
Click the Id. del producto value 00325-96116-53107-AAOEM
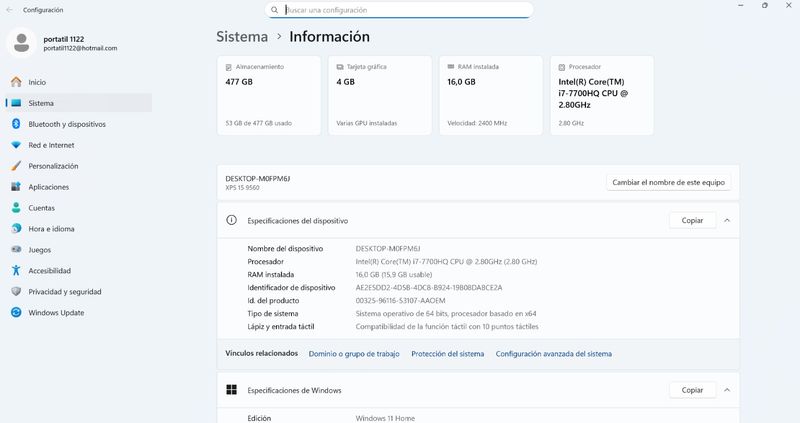click(401, 301)
